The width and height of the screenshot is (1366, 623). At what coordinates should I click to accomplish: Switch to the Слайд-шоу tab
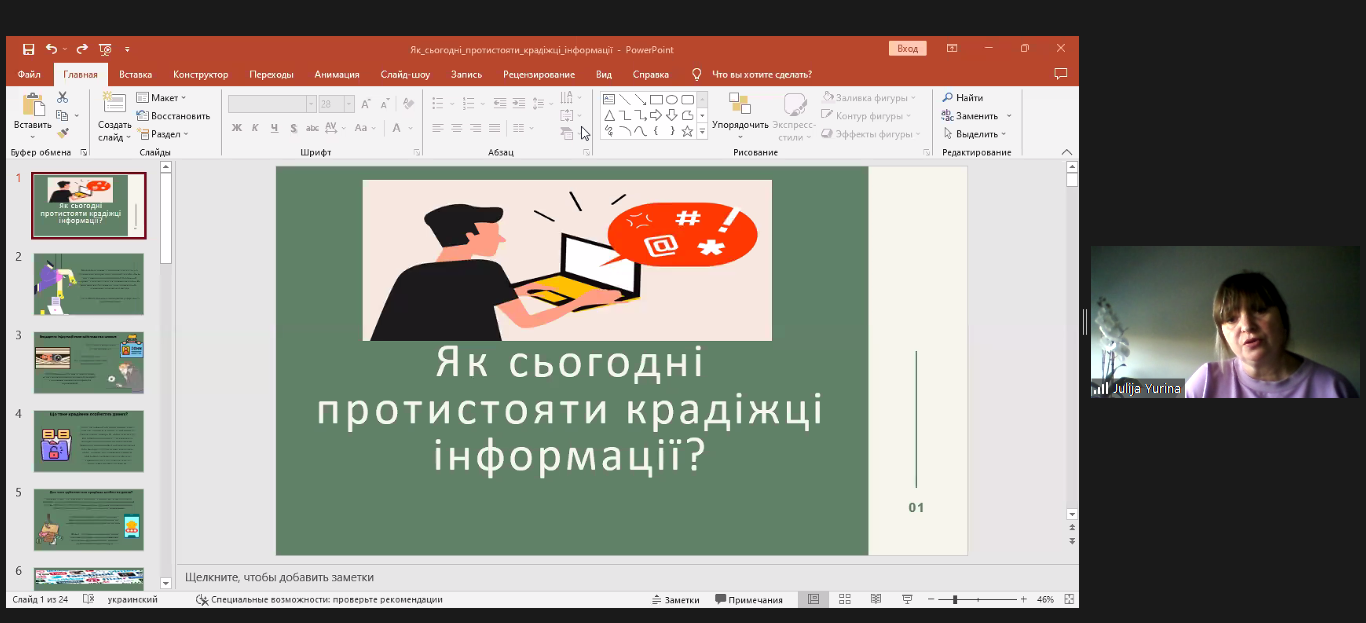tap(405, 74)
